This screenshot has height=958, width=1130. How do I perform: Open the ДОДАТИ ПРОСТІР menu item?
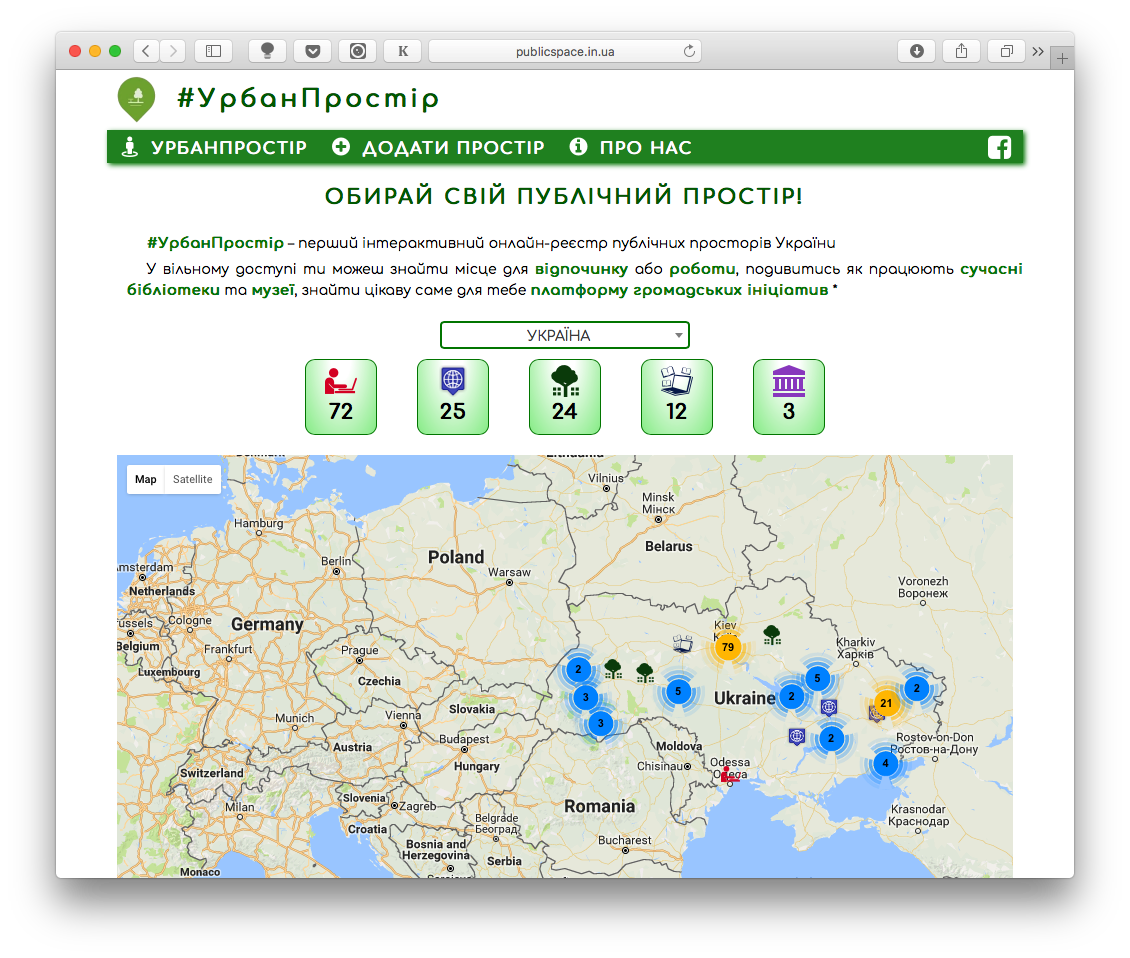[x=438, y=148]
